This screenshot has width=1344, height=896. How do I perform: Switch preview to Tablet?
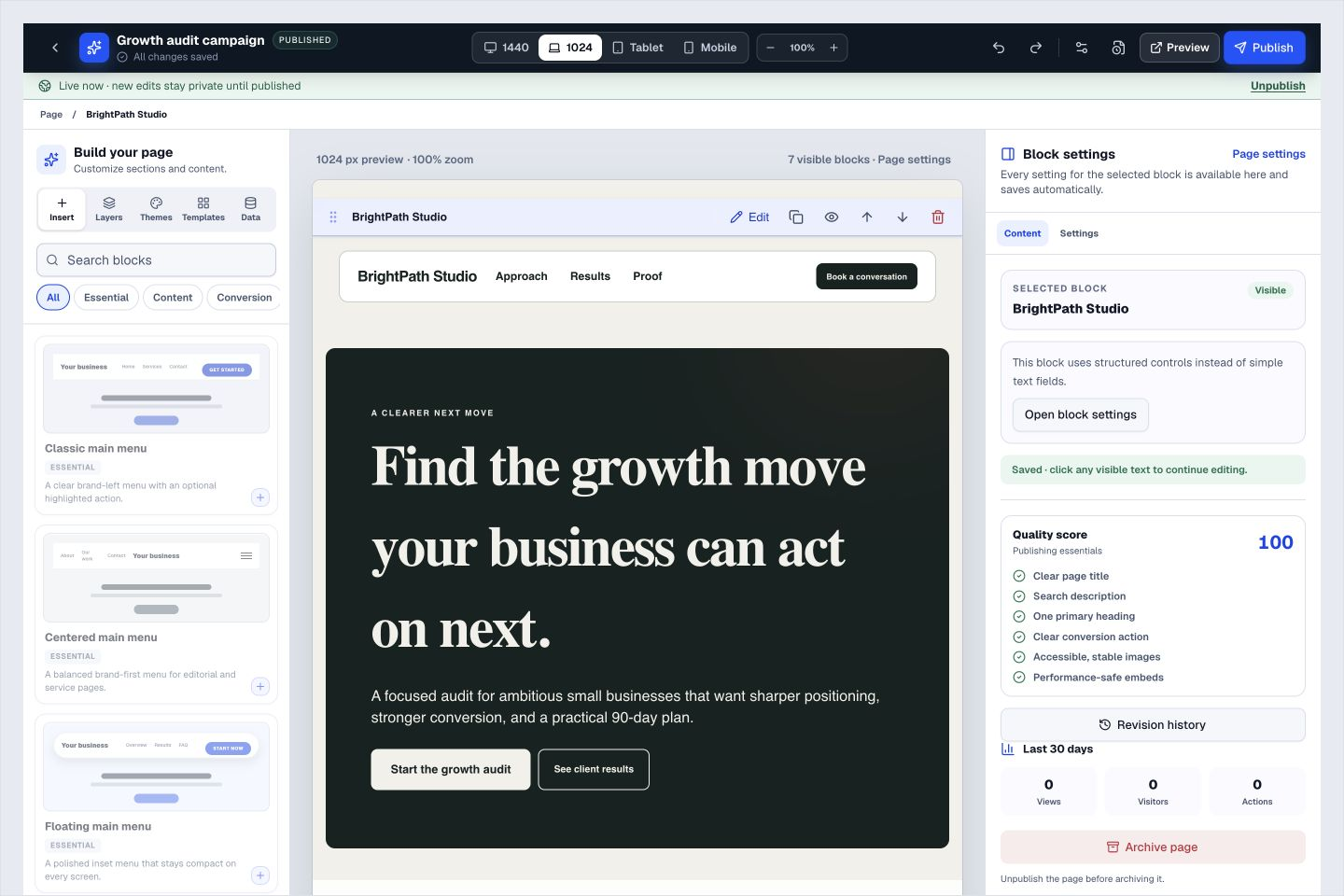[637, 48]
